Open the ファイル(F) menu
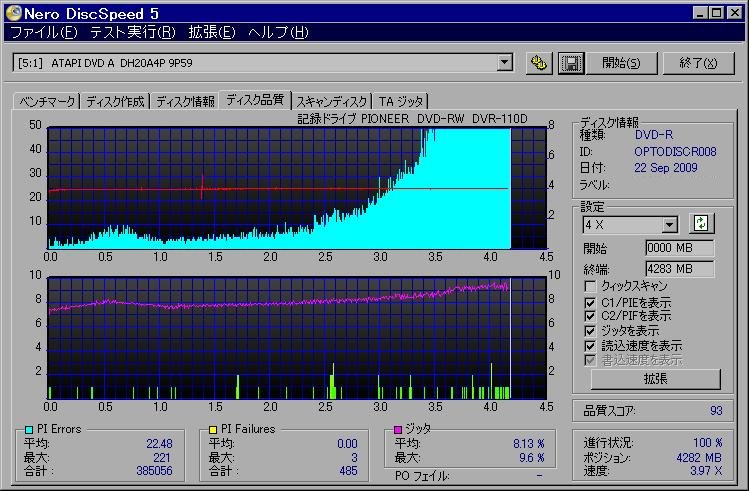749x491 pixels. point(43,32)
